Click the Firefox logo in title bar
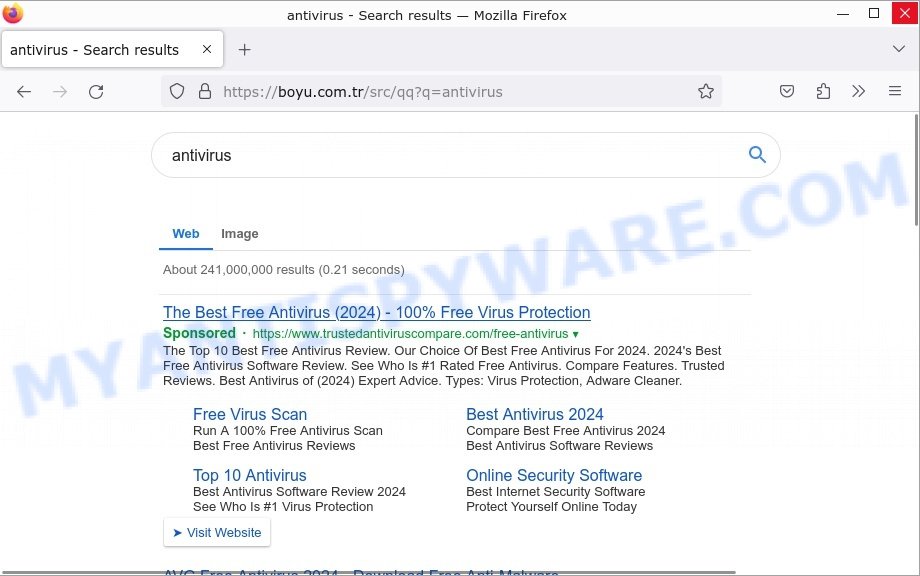This screenshot has width=920, height=576. tap(13, 13)
